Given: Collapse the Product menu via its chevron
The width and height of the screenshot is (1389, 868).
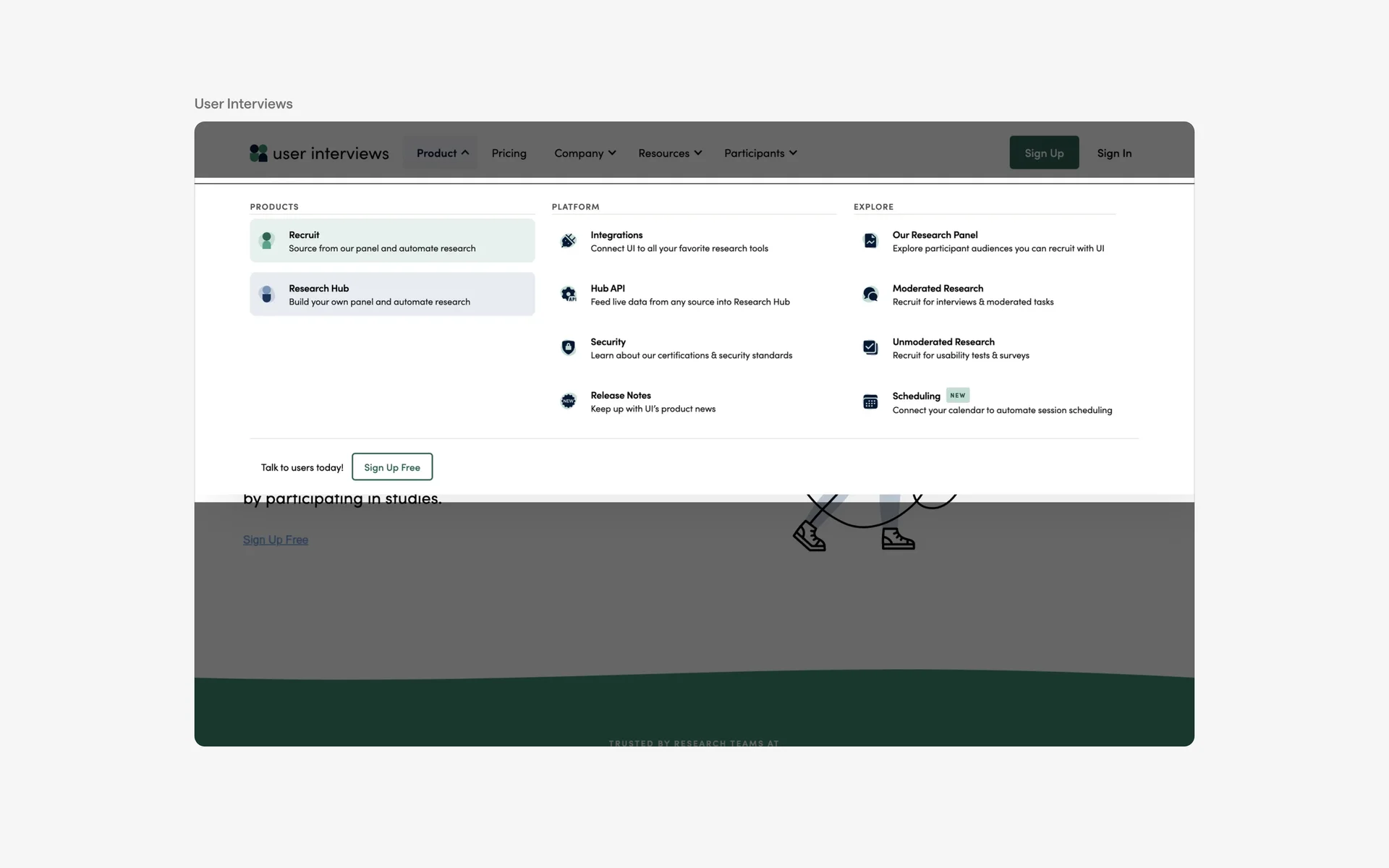Looking at the screenshot, I should click(465, 153).
